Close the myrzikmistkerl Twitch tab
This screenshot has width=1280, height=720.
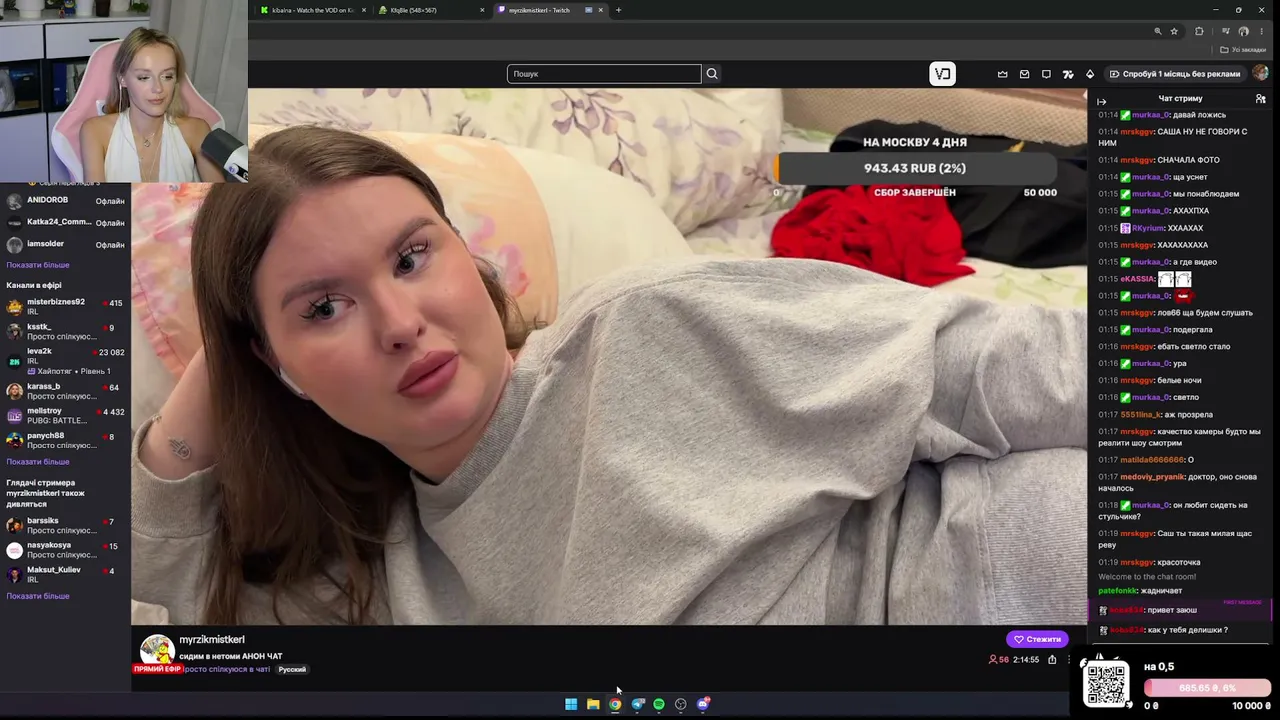click(601, 10)
